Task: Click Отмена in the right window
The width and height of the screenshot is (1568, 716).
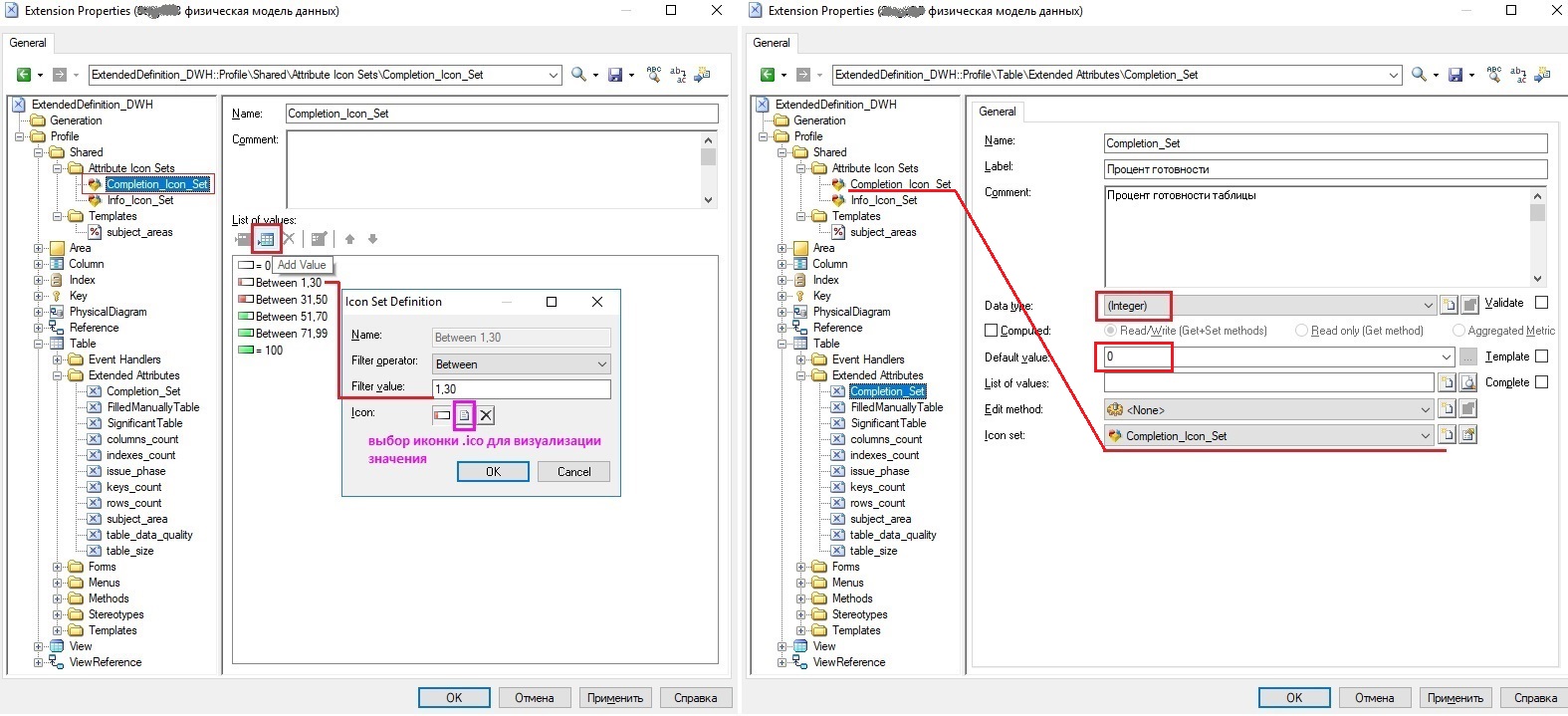Action: coord(1375,698)
